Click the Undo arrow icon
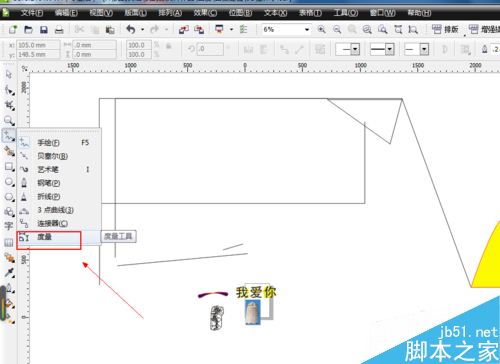The height and width of the screenshot is (364, 500). click(x=131, y=30)
